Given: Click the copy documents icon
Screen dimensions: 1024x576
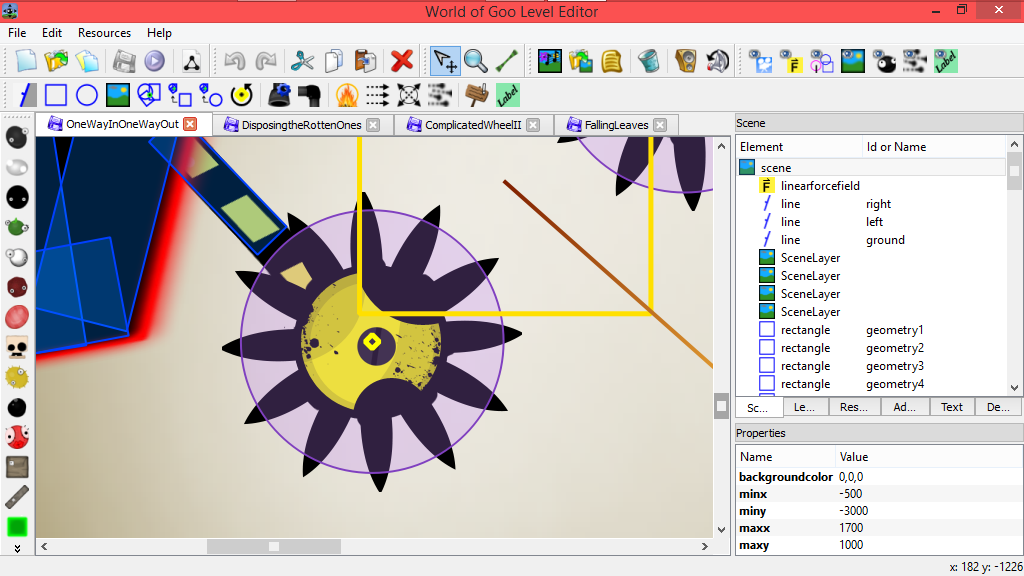Looking at the screenshot, I should (x=334, y=61).
